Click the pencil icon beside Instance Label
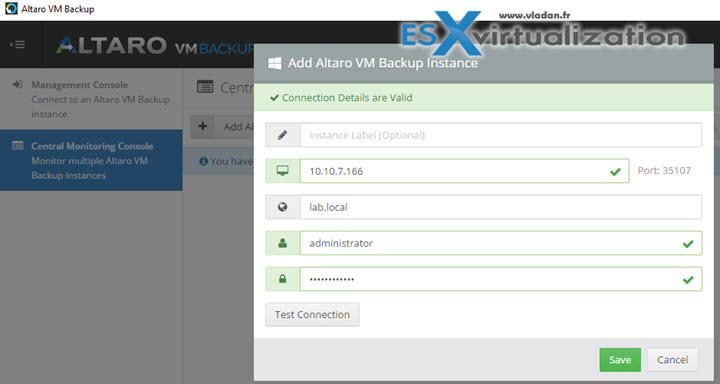The height and width of the screenshot is (384, 720). [x=282, y=135]
